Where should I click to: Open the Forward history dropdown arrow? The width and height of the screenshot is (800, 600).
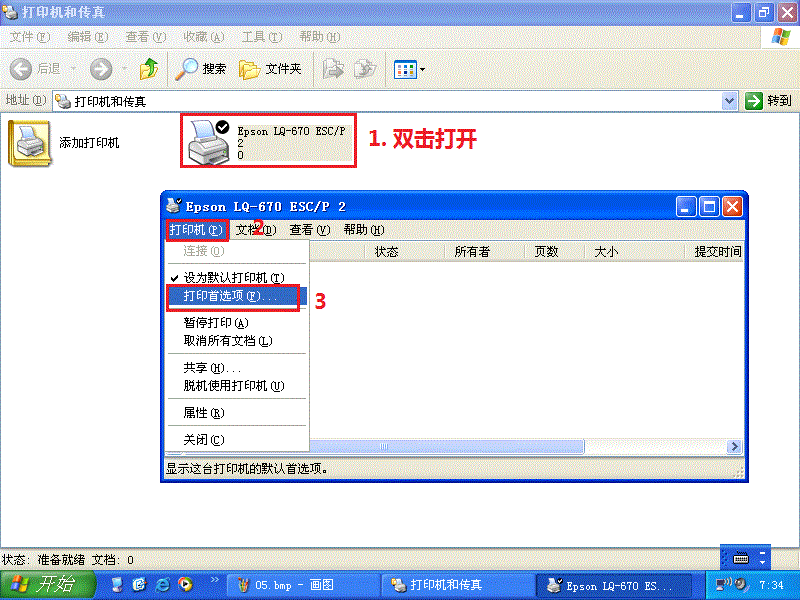[x=124, y=68]
